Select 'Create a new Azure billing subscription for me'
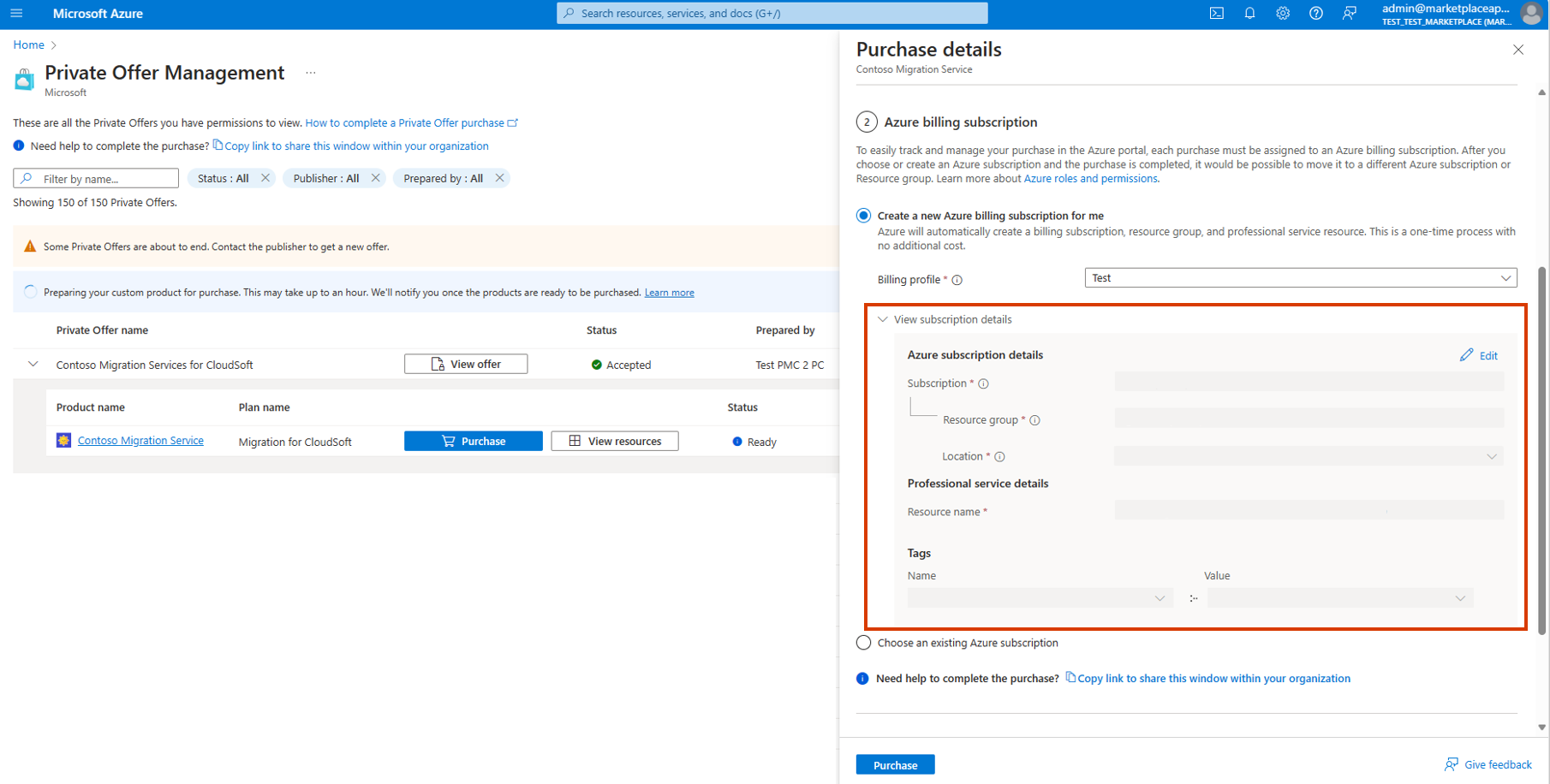 (863, 215)
